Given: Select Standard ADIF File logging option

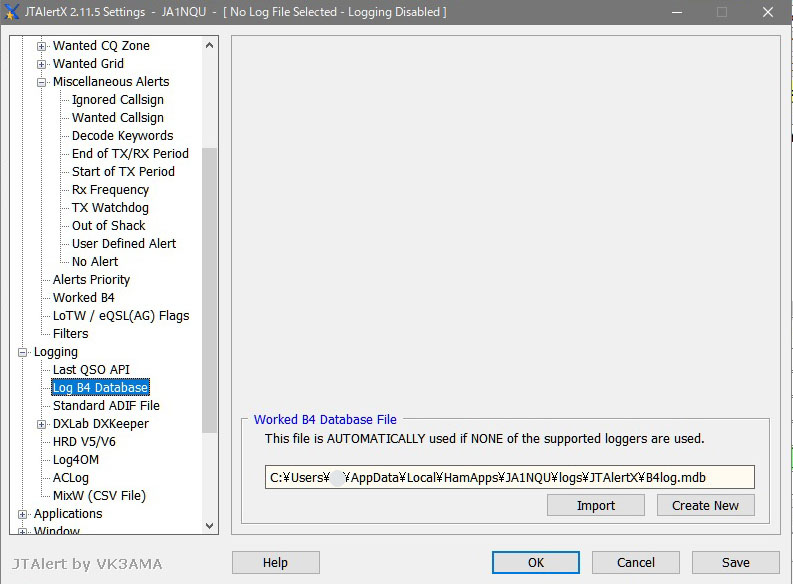Looking at the screenshot, I should [x=106, y=406].
